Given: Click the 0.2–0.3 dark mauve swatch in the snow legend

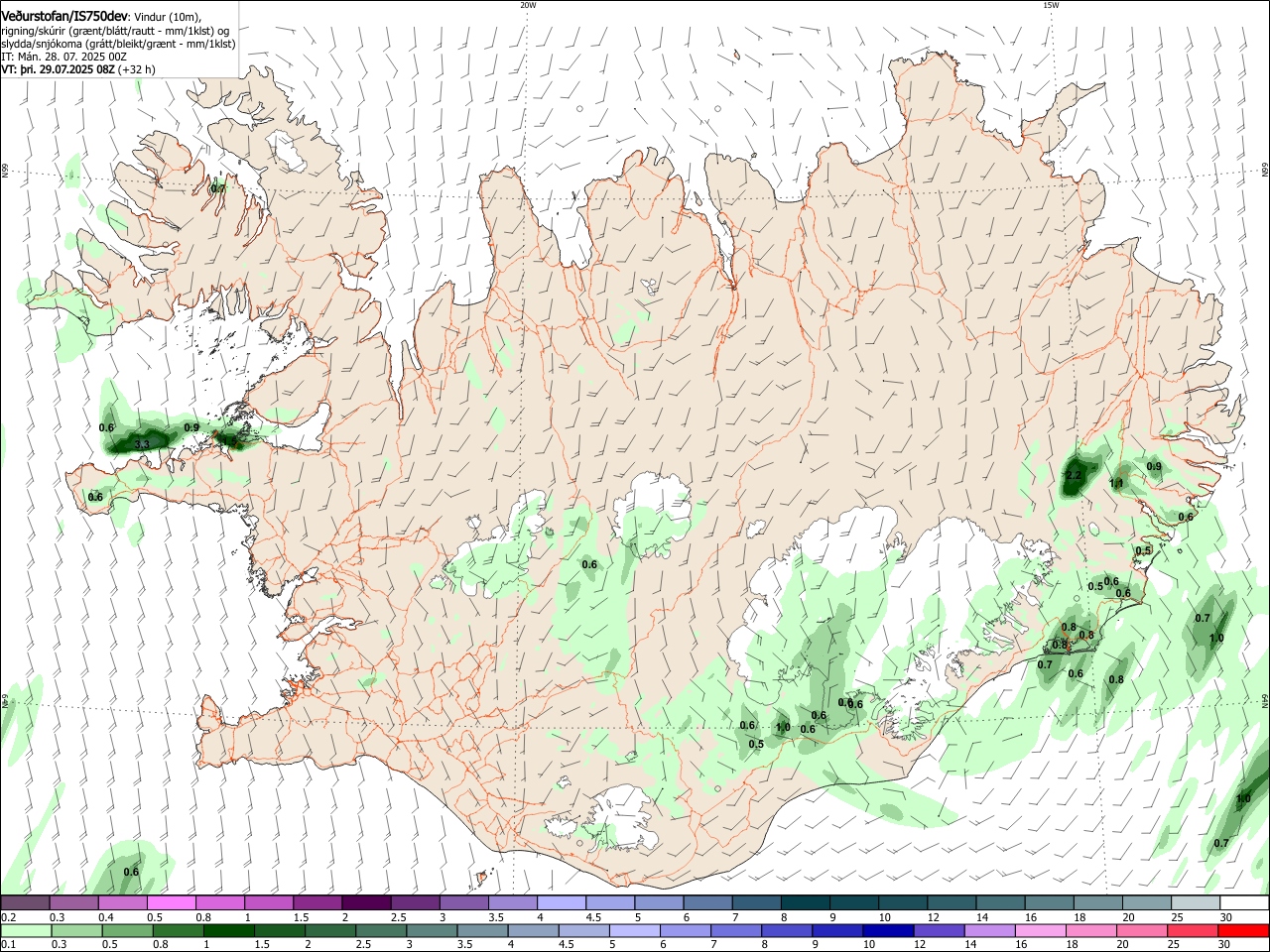Looking at the screenshot, I should 25,902.
